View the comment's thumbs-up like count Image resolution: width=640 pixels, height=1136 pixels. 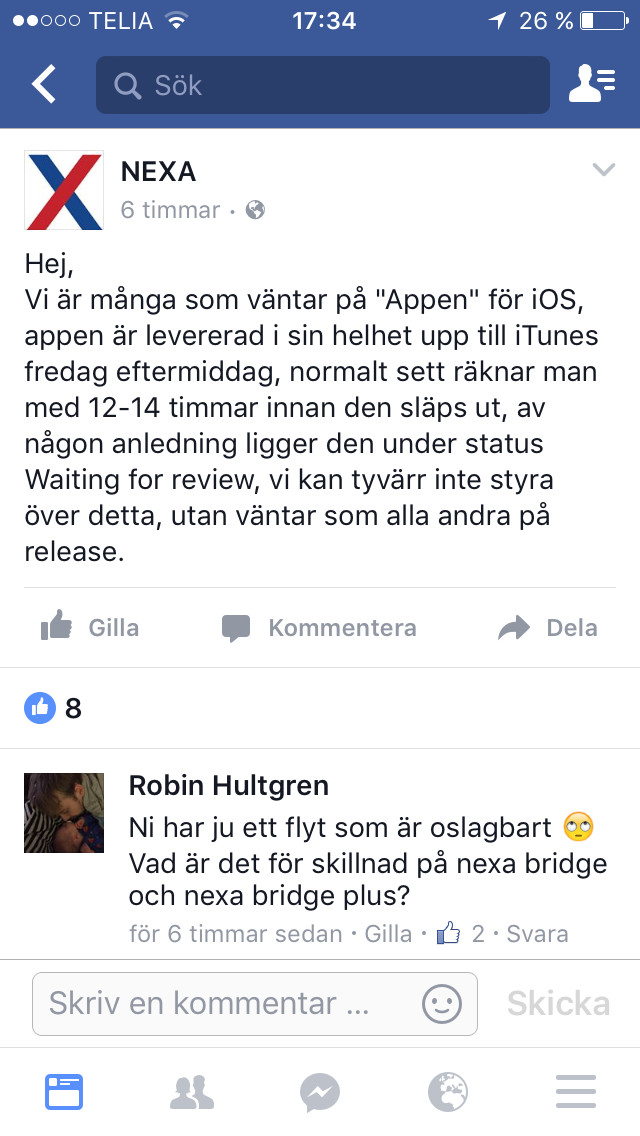tap(460, 933)
